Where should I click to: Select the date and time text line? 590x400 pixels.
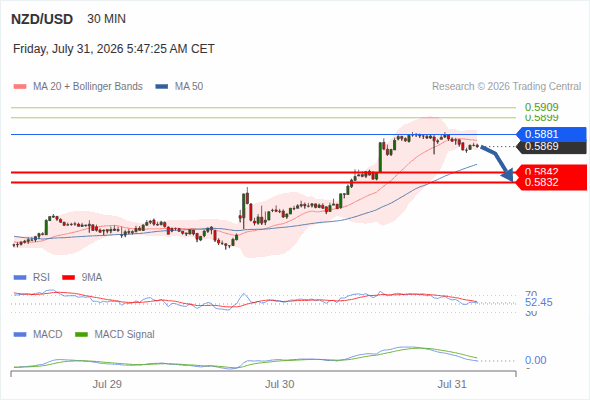click(x=114, y=49)
